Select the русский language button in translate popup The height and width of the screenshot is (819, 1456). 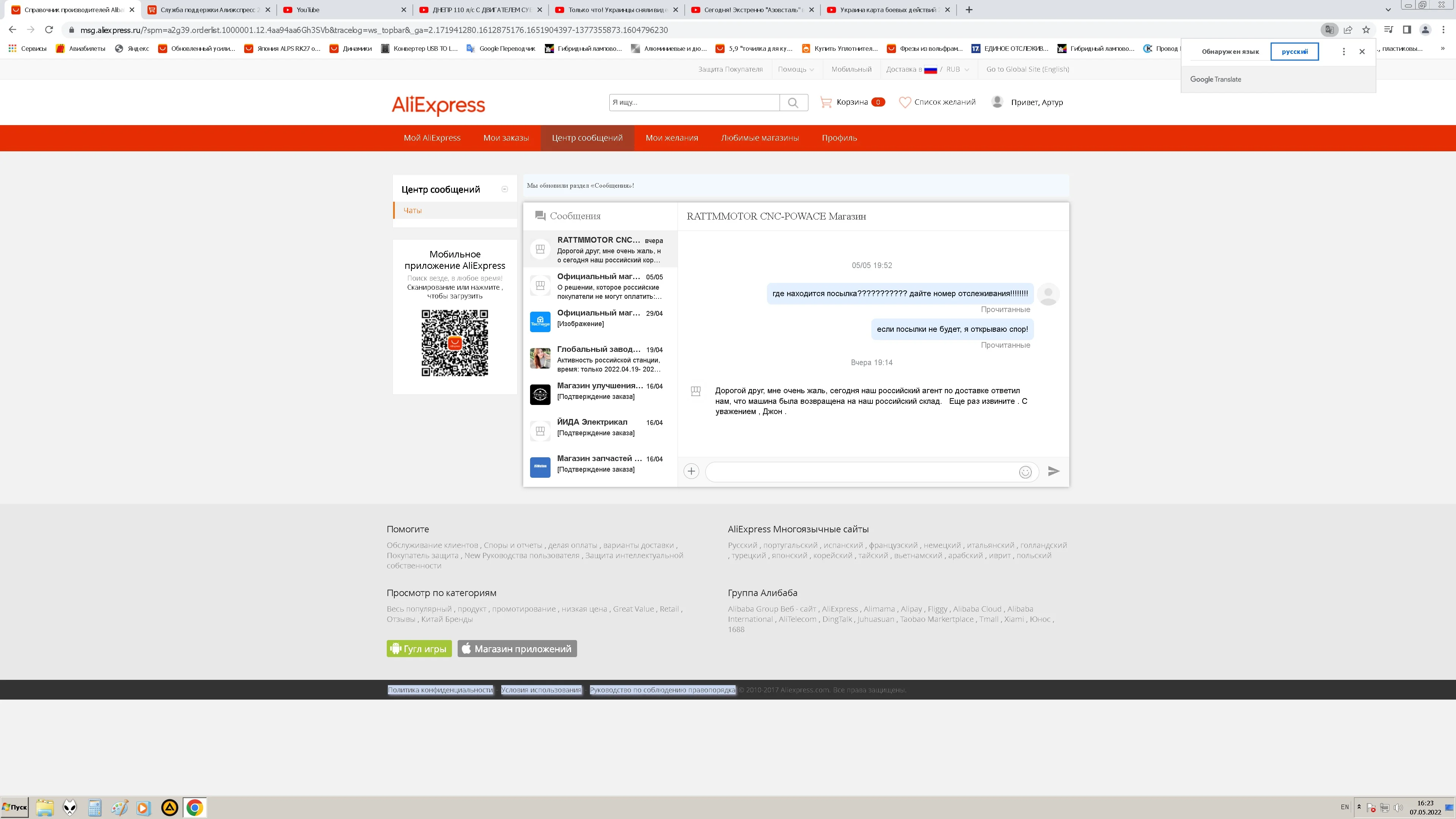(1294, 52)
